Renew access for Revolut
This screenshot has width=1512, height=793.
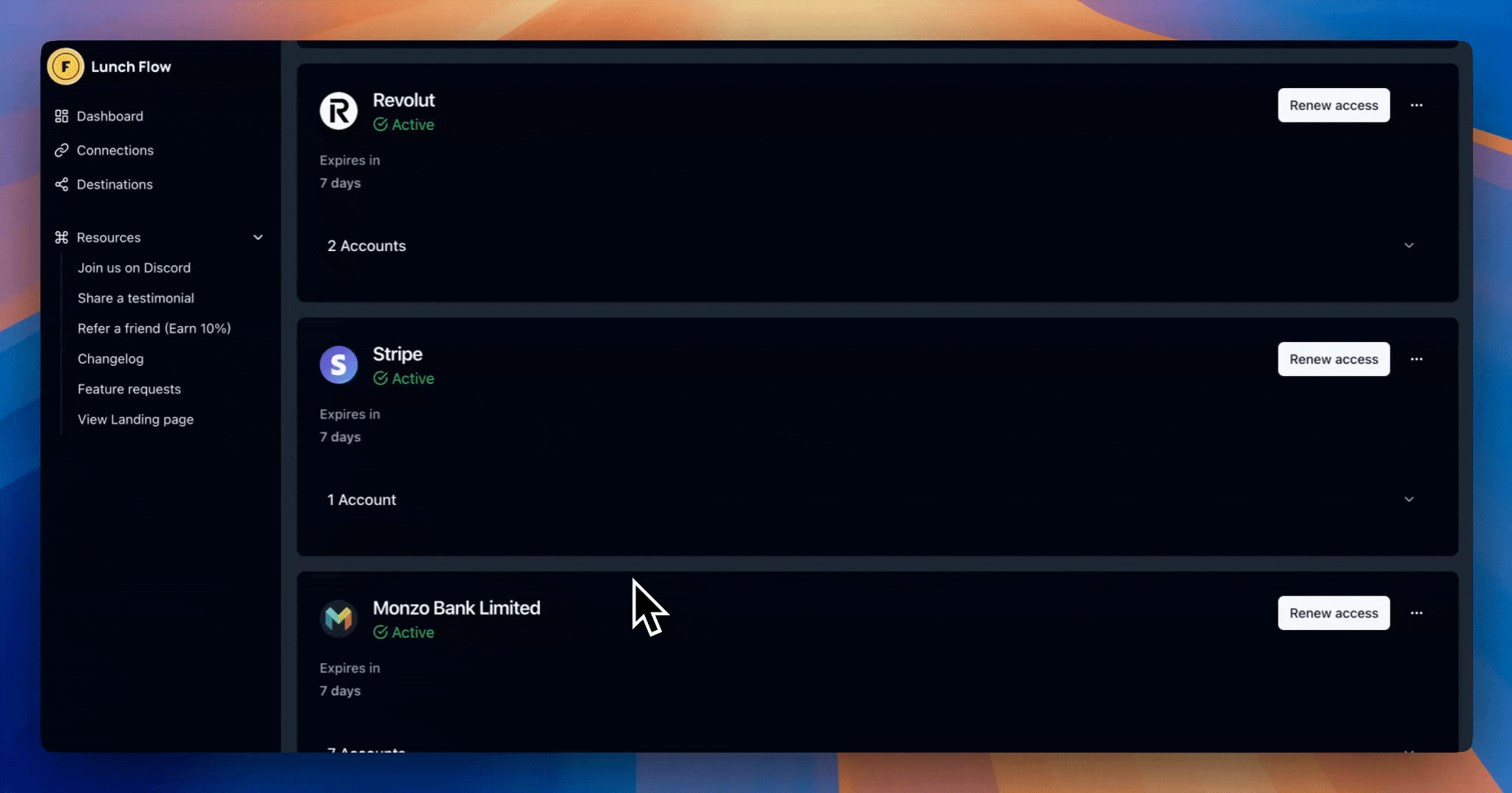tap(1333, 105)
